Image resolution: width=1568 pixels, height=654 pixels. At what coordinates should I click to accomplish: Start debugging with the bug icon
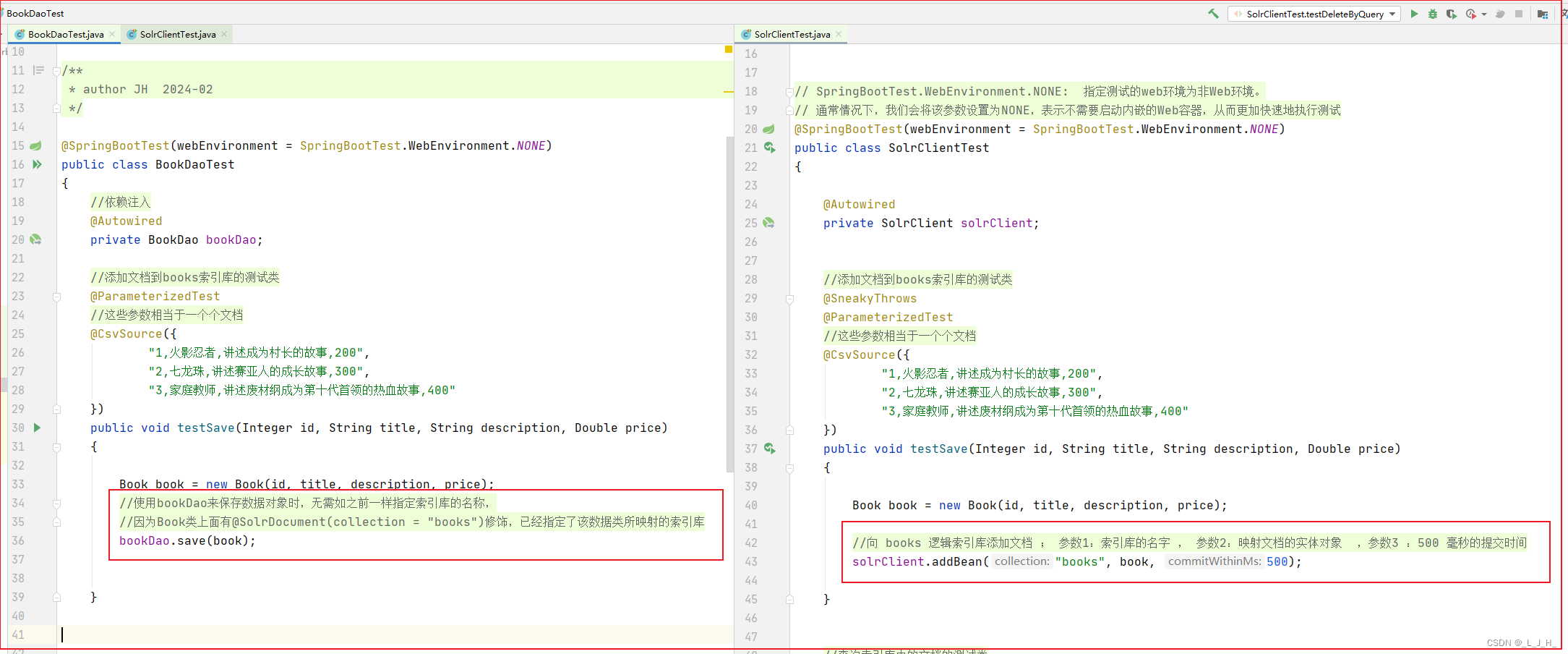tap(1433, 14)
